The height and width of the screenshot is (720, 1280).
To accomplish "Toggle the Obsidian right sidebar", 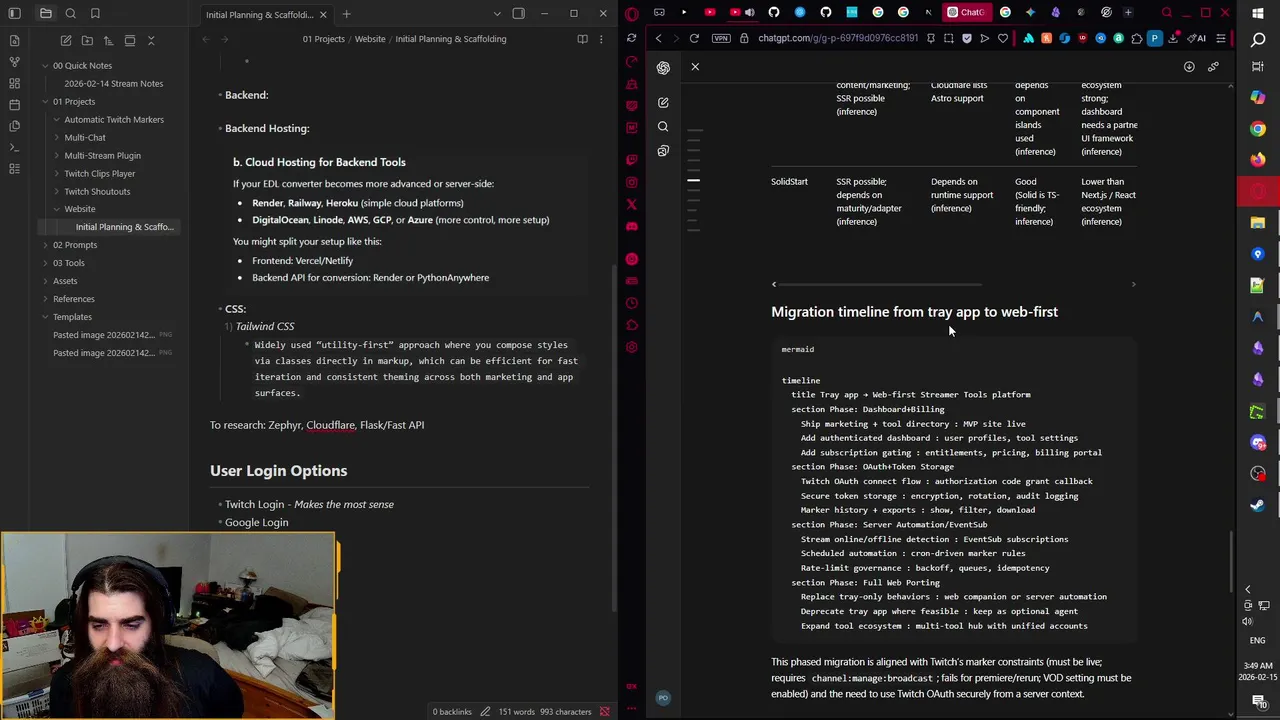I will coord(518,14).
